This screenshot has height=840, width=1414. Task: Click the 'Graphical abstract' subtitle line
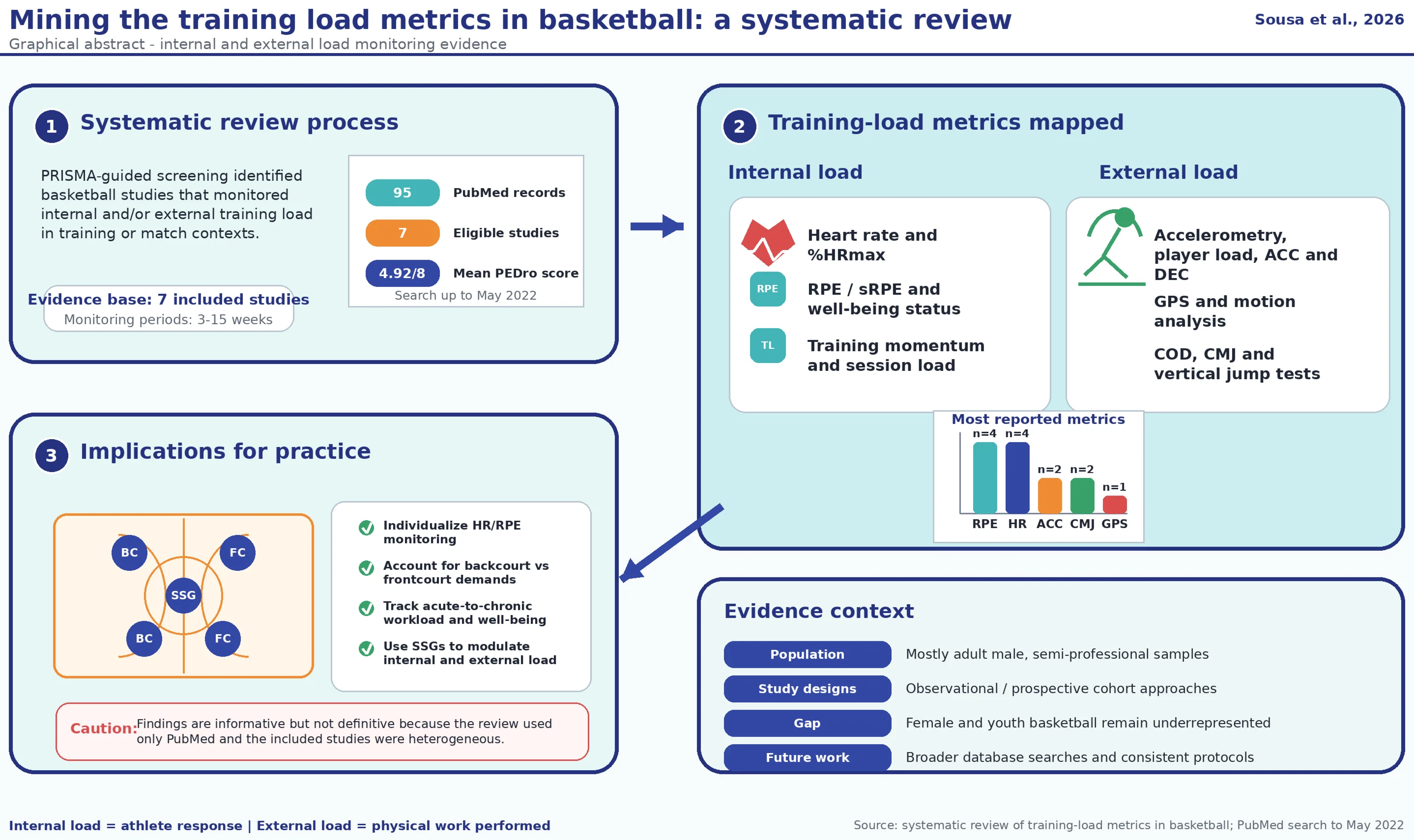pos(258,44)
